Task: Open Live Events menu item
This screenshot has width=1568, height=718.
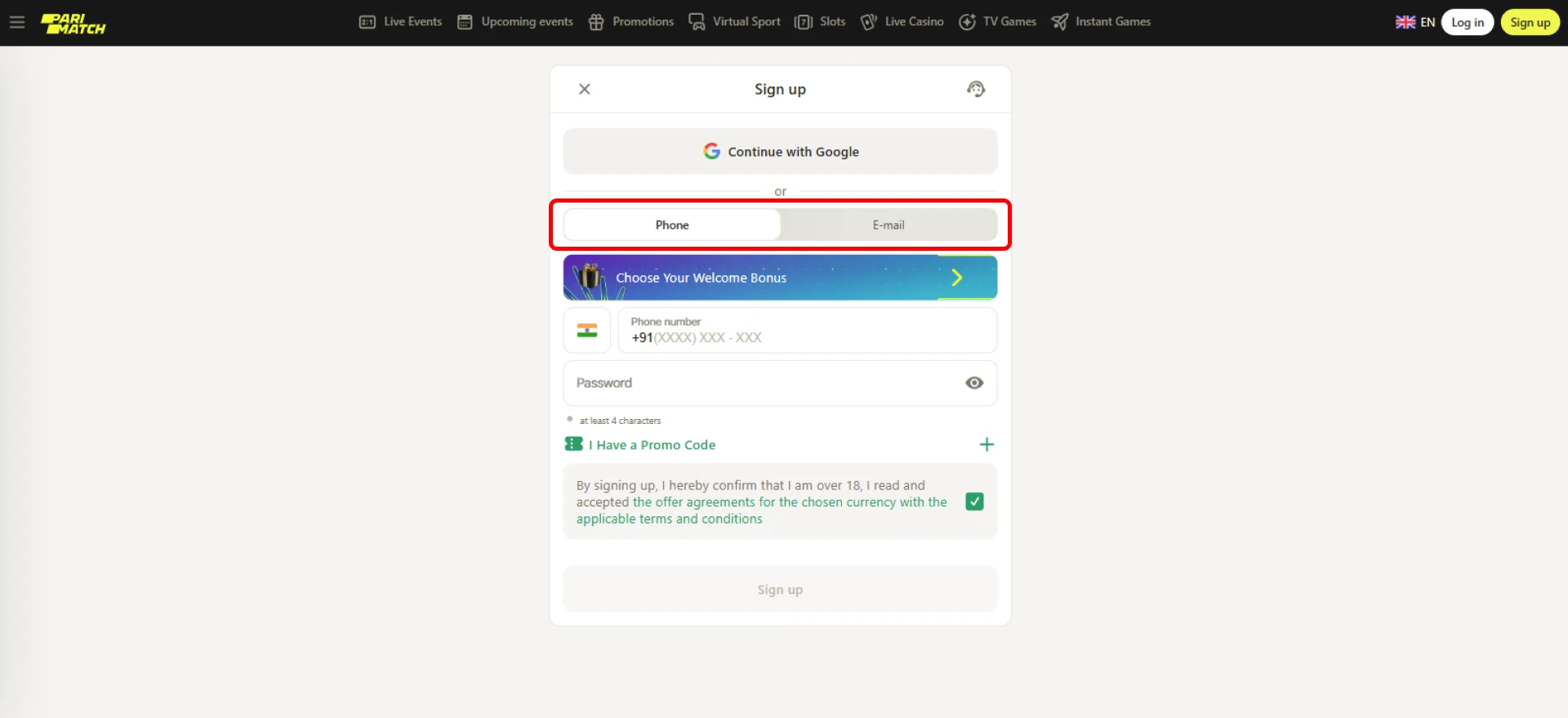Action: click(x=401, y=22)
